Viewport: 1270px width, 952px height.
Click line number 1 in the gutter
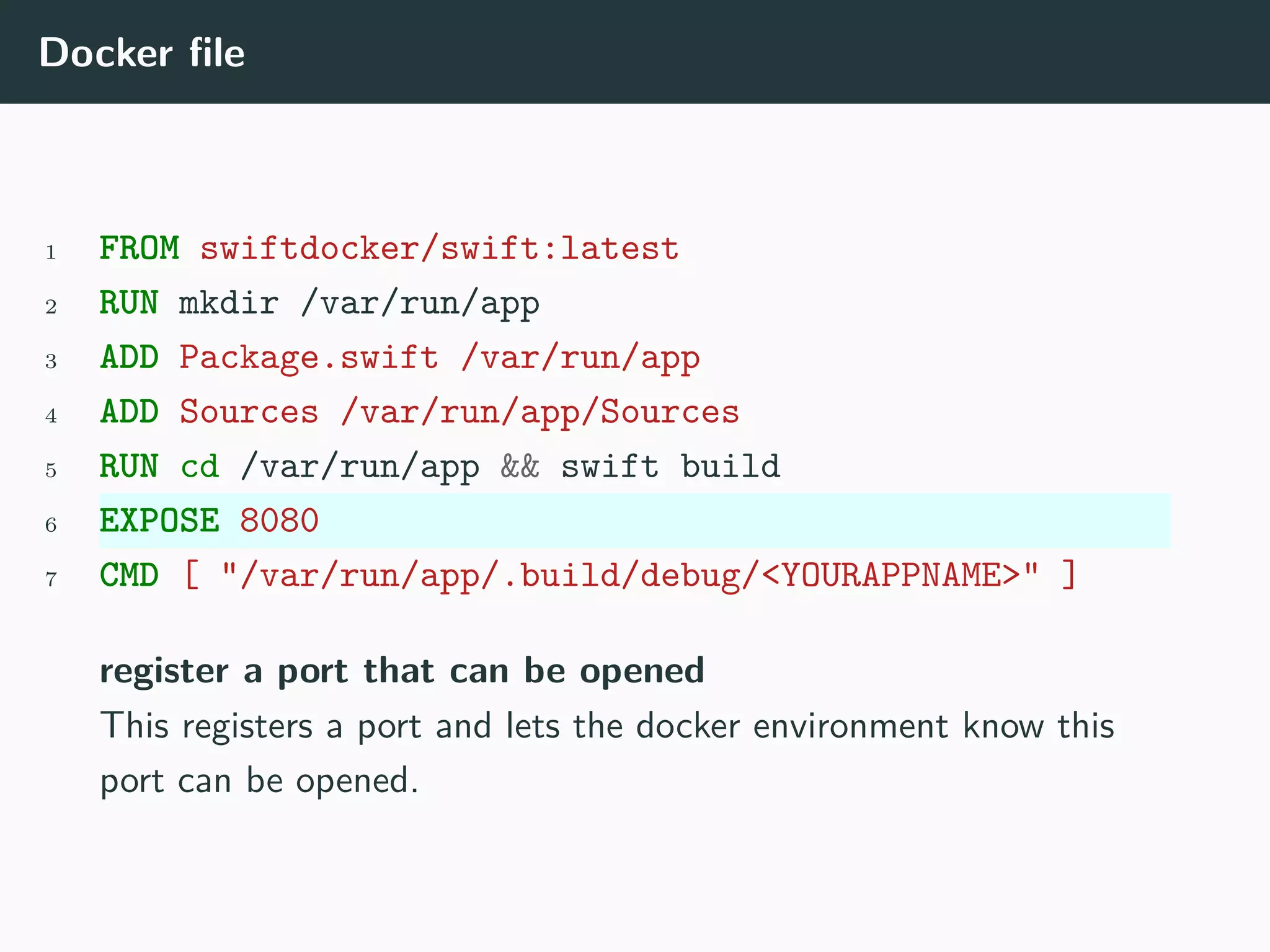51,253
